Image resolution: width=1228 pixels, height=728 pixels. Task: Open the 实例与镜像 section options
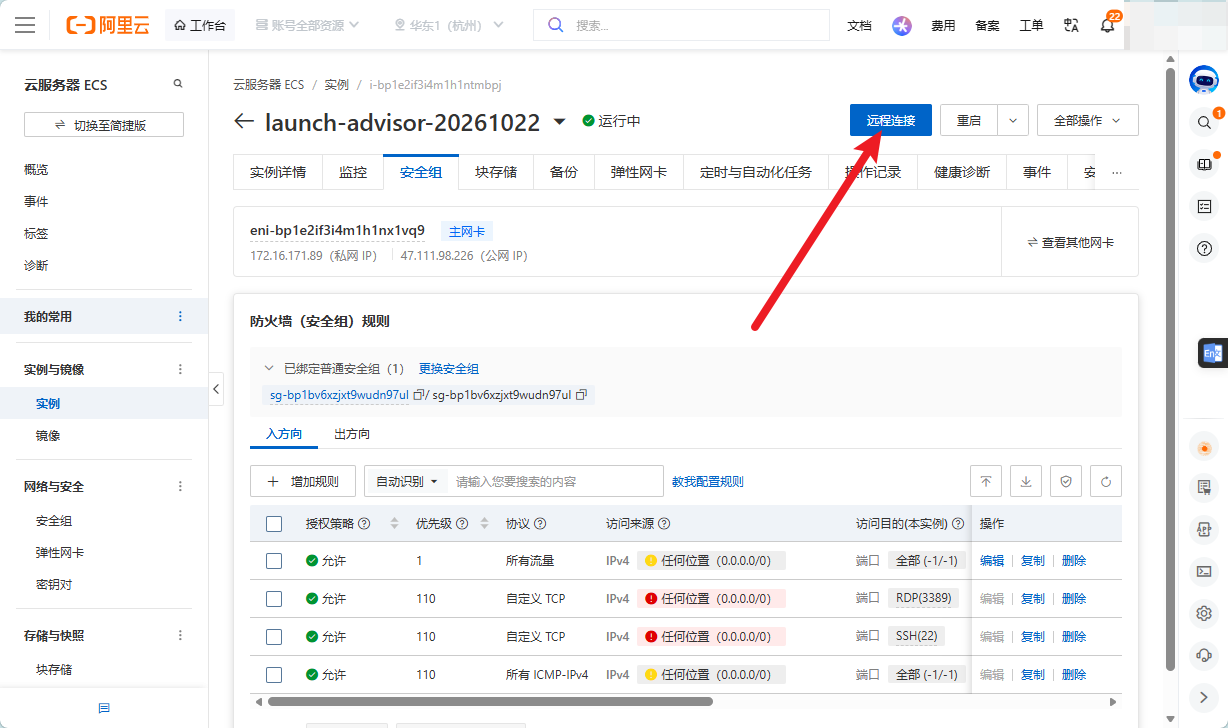tap(180, 369)
